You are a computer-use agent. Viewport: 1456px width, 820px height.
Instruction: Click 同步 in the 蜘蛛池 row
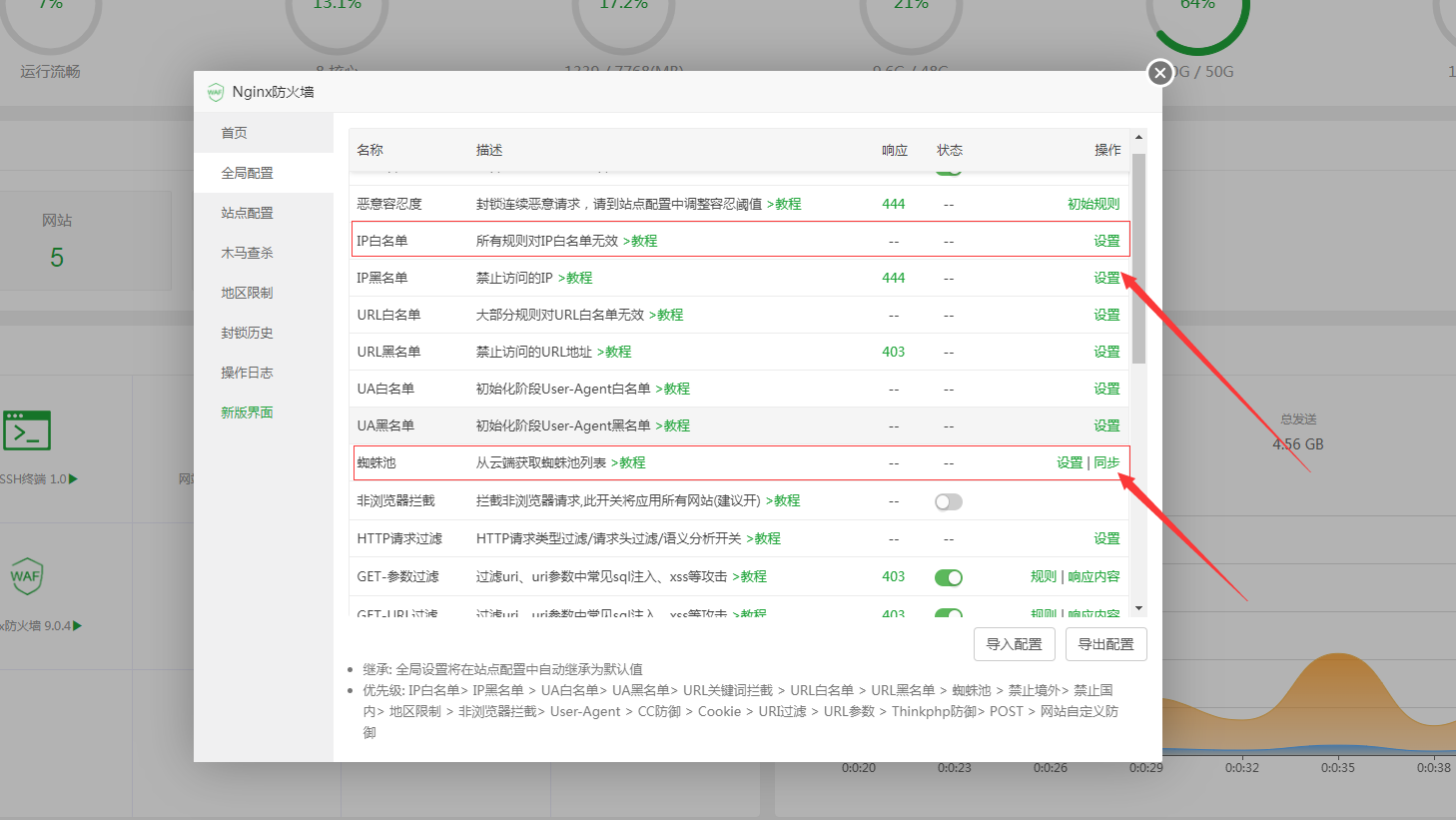pos(1106,462)
